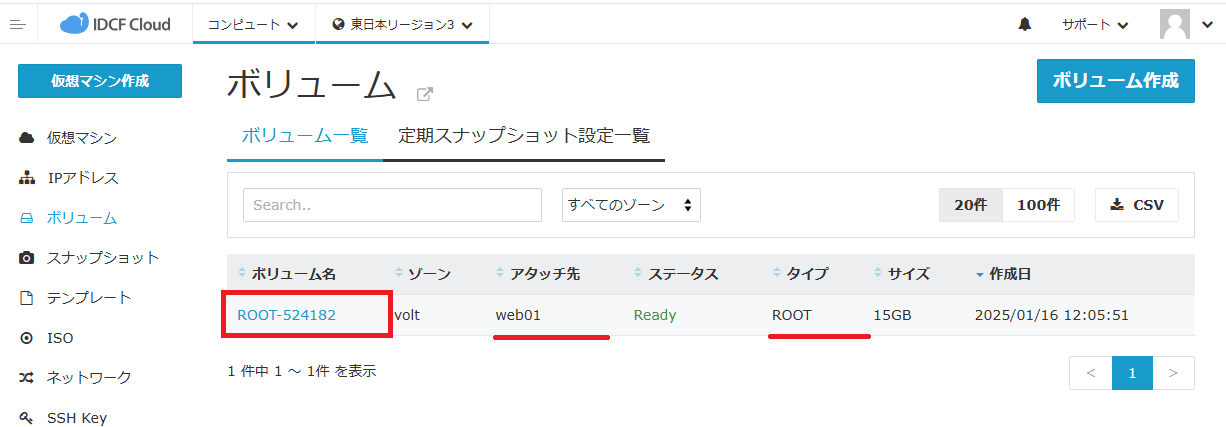Show 20件 per page
Screen dimensions: 1226x427
click(970, 204)
